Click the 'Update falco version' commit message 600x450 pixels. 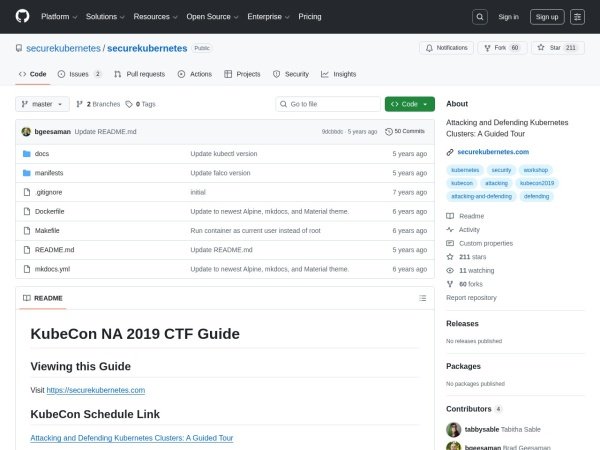tap(220, 173)
